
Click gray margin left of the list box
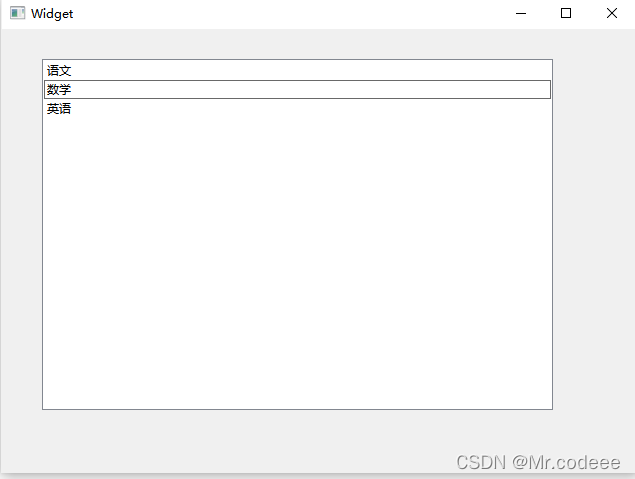click(x=21, y=234)
